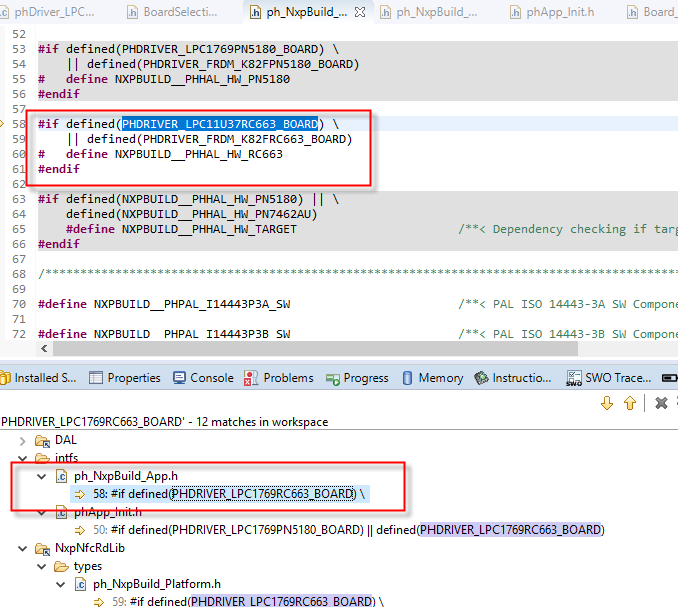678x607 pixels.
Task: Collapse the ph_NxpBuild_Platform.h node
Action: pos(61,585)
